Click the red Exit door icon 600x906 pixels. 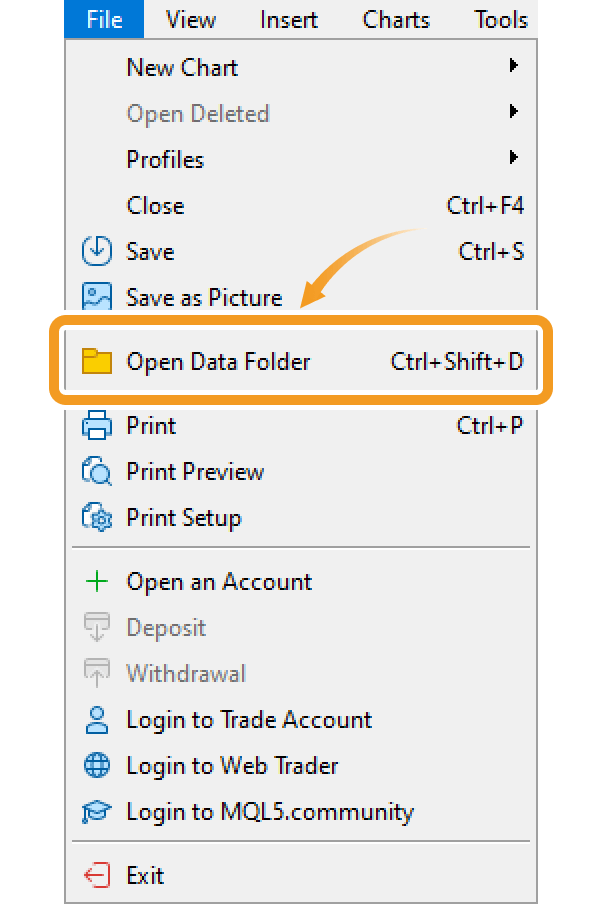(97, 876)
